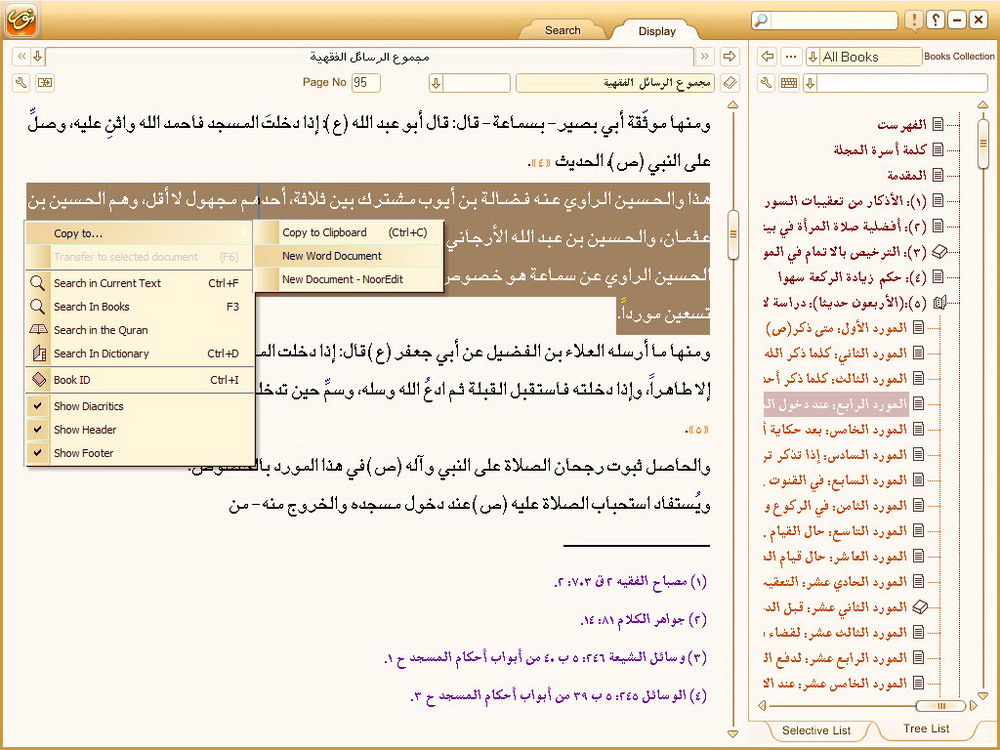The image size is (1000, 750).
Task: Click the tree list's vertical scrollbar thumb
Action: click(983, 143)
